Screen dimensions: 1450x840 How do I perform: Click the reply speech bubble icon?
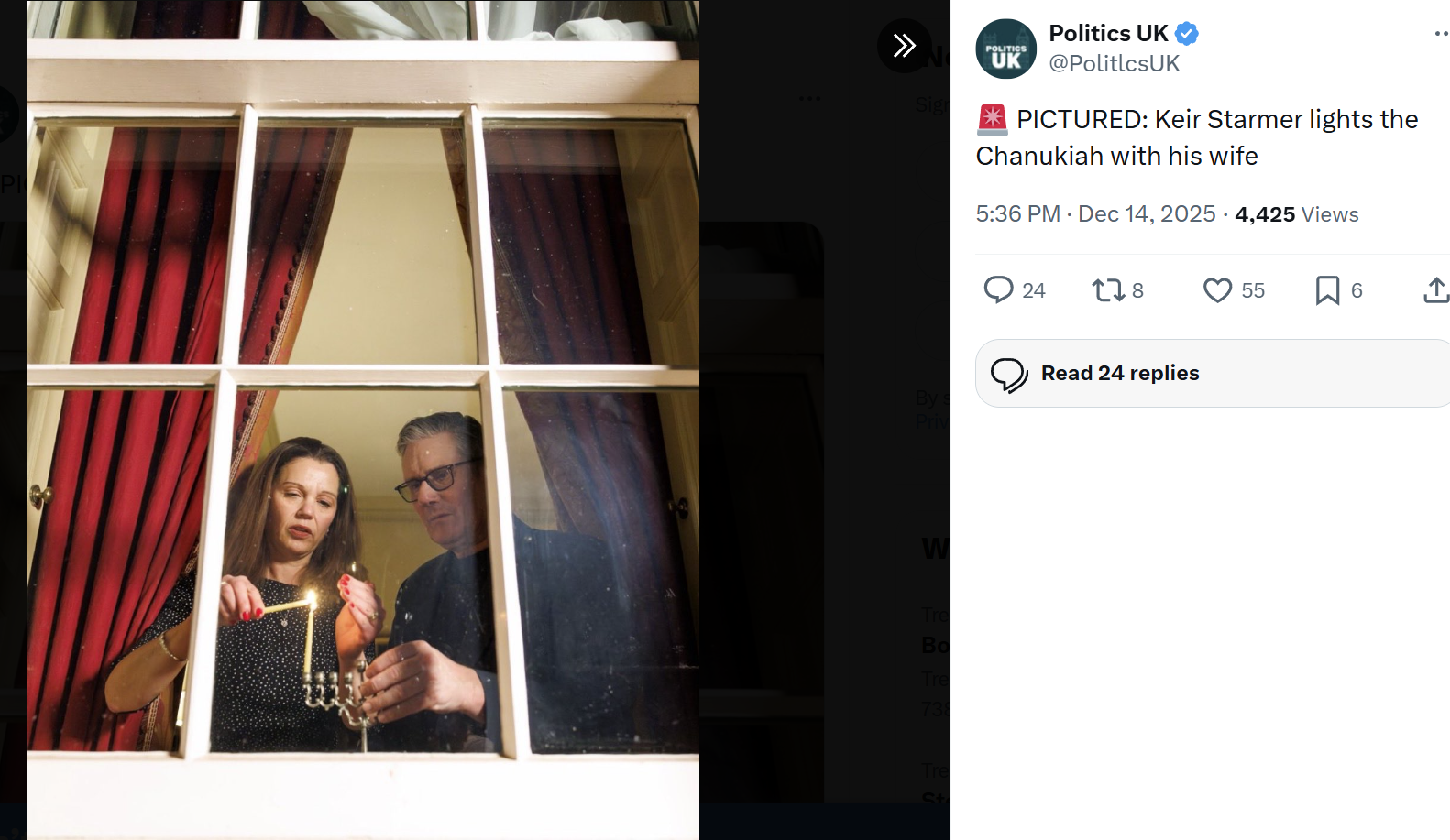tap(998, 290)
